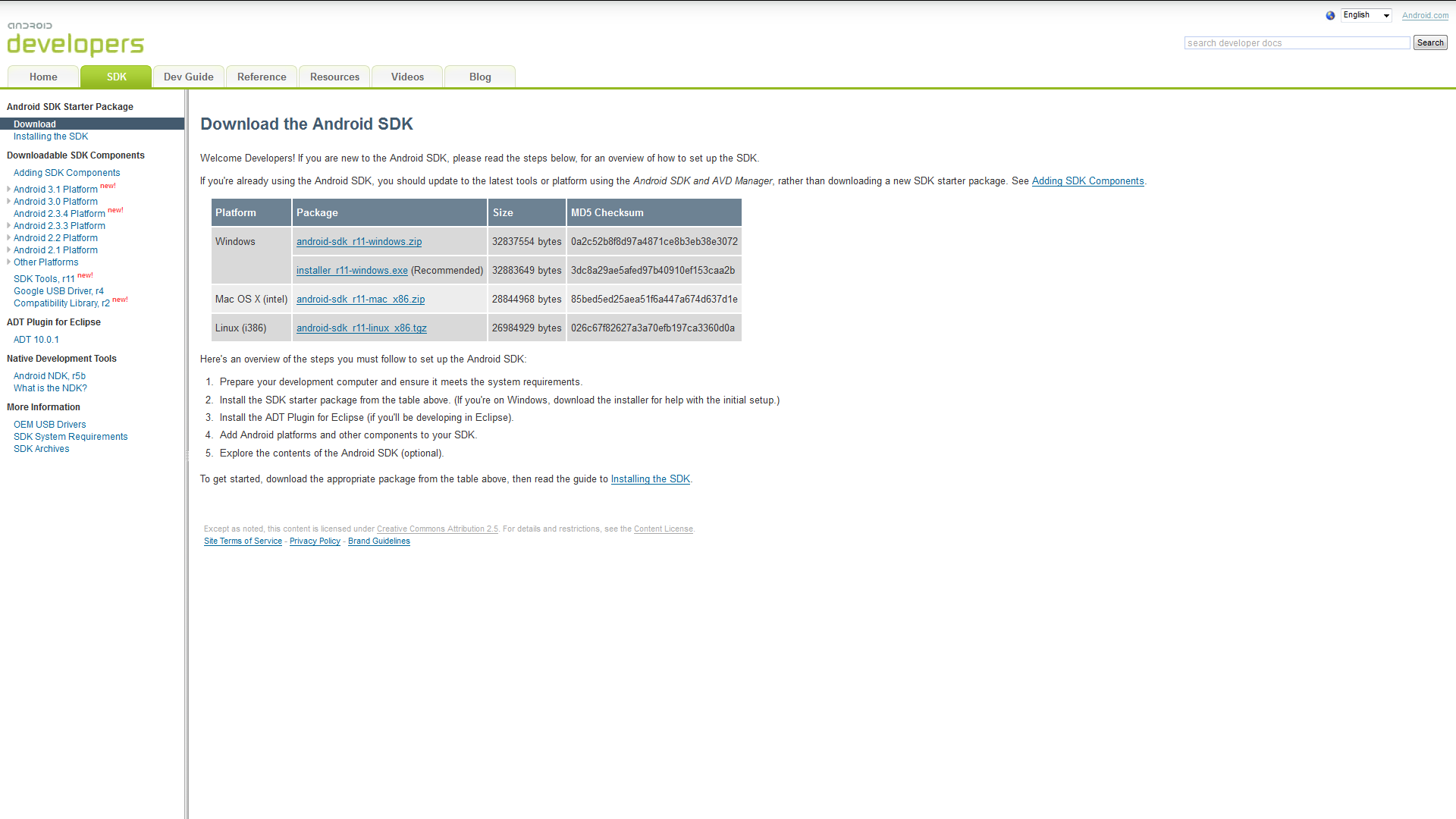
Task: Click the Android developers logo
Action: (x=75, y=39)
